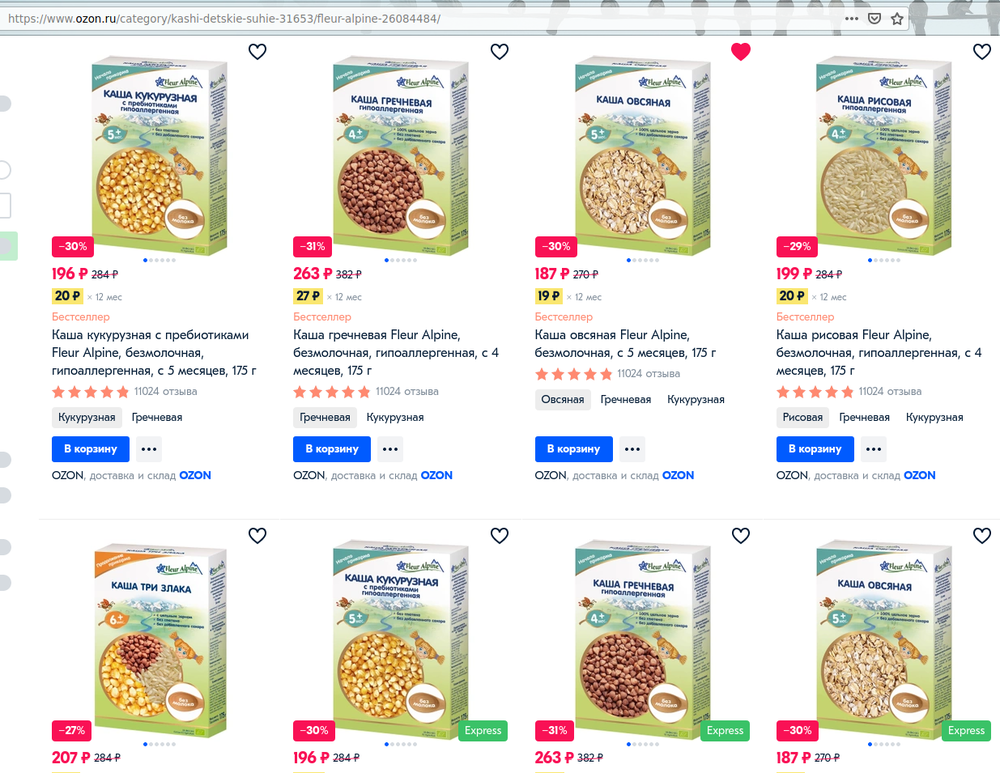Add rice porridge to cart

815,449
